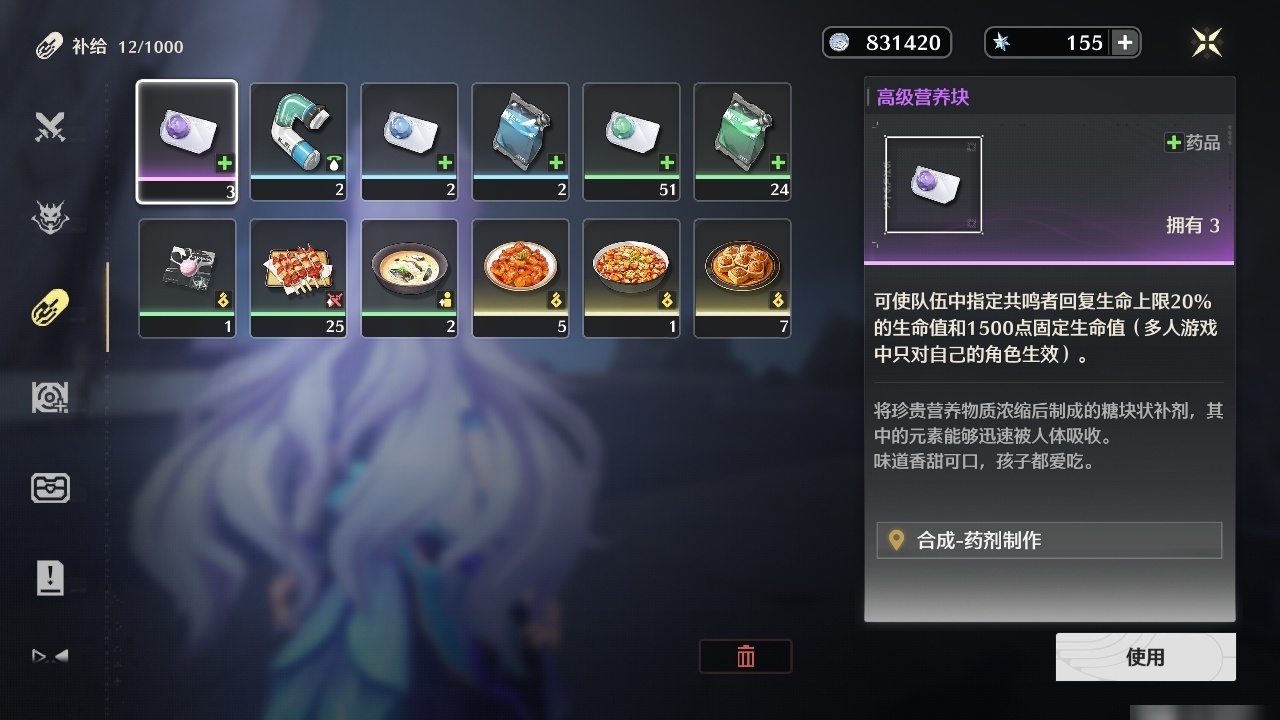Select the teal inhaler tube item
This screenshot has width=1280, height=720.
coord(298,142)
